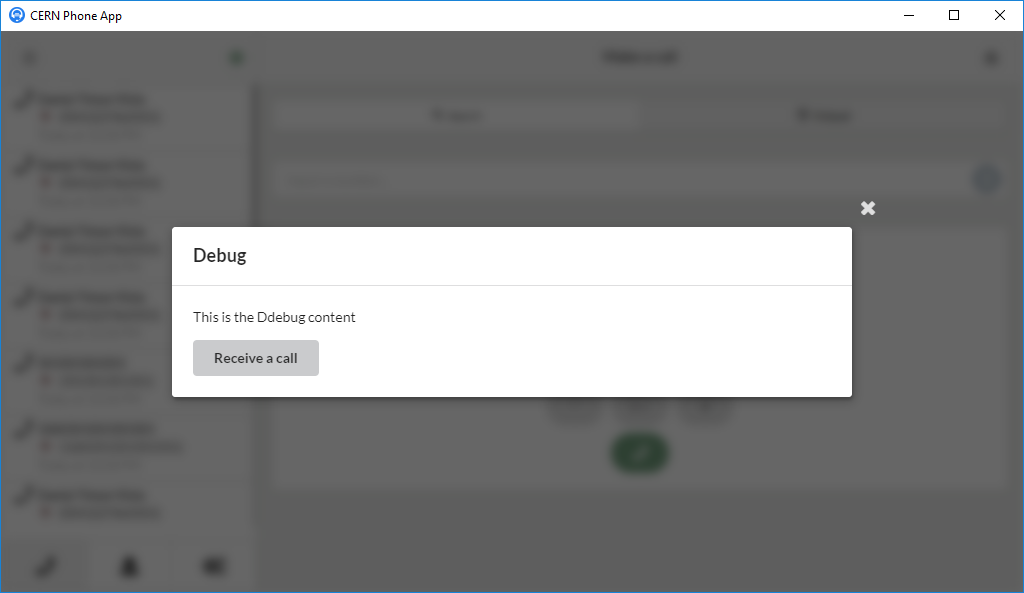This screenshot has height=593, width=1024.
Task: Close the Debug dialog with the X icon
Action: (868, 208)
